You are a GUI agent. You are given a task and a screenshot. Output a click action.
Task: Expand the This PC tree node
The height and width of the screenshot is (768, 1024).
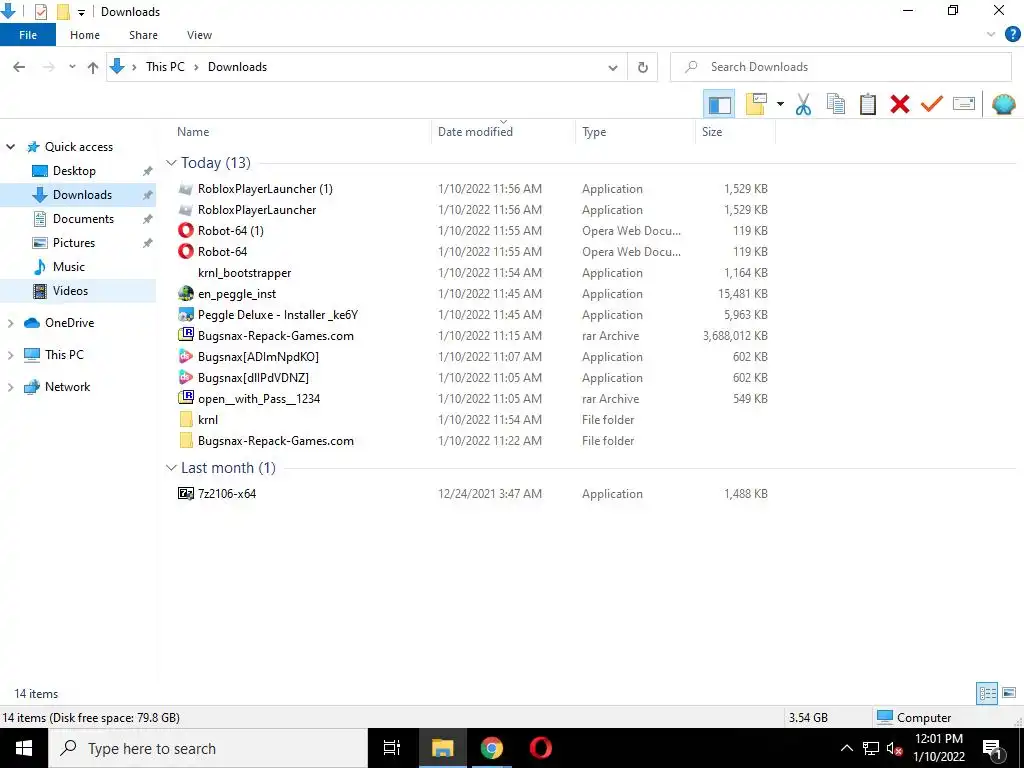(x=10, y=355)
